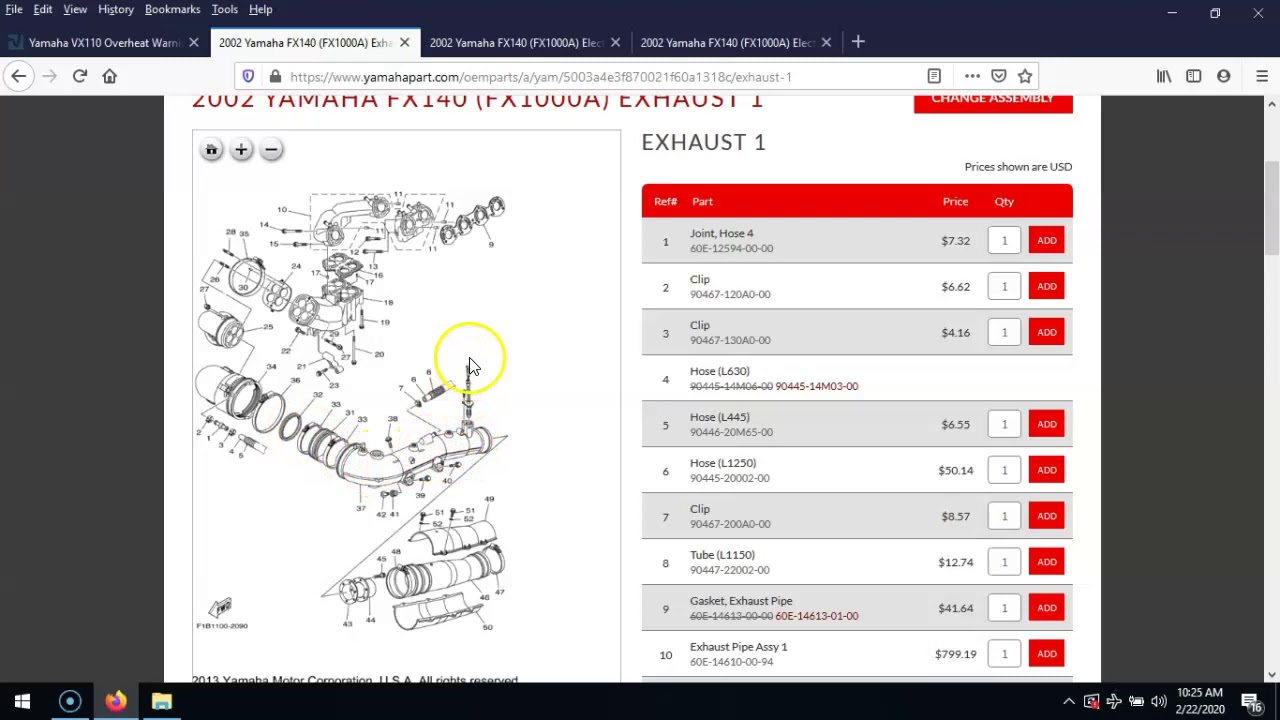Screen dimensions: 1280x720
Task: Open the File menu
Action: [14, 9]
